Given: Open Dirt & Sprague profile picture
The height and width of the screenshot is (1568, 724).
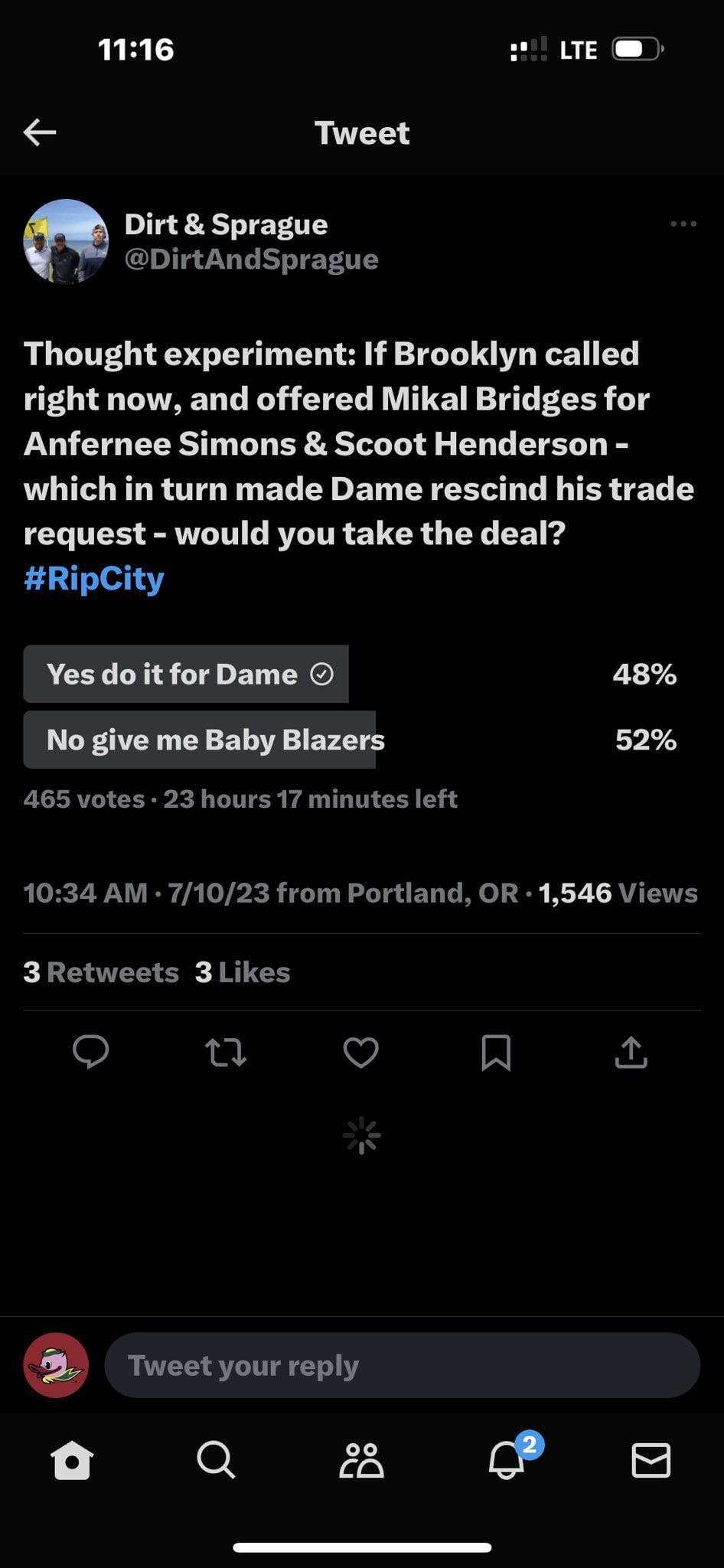Looking at the screenshot, I should (66, 241).
